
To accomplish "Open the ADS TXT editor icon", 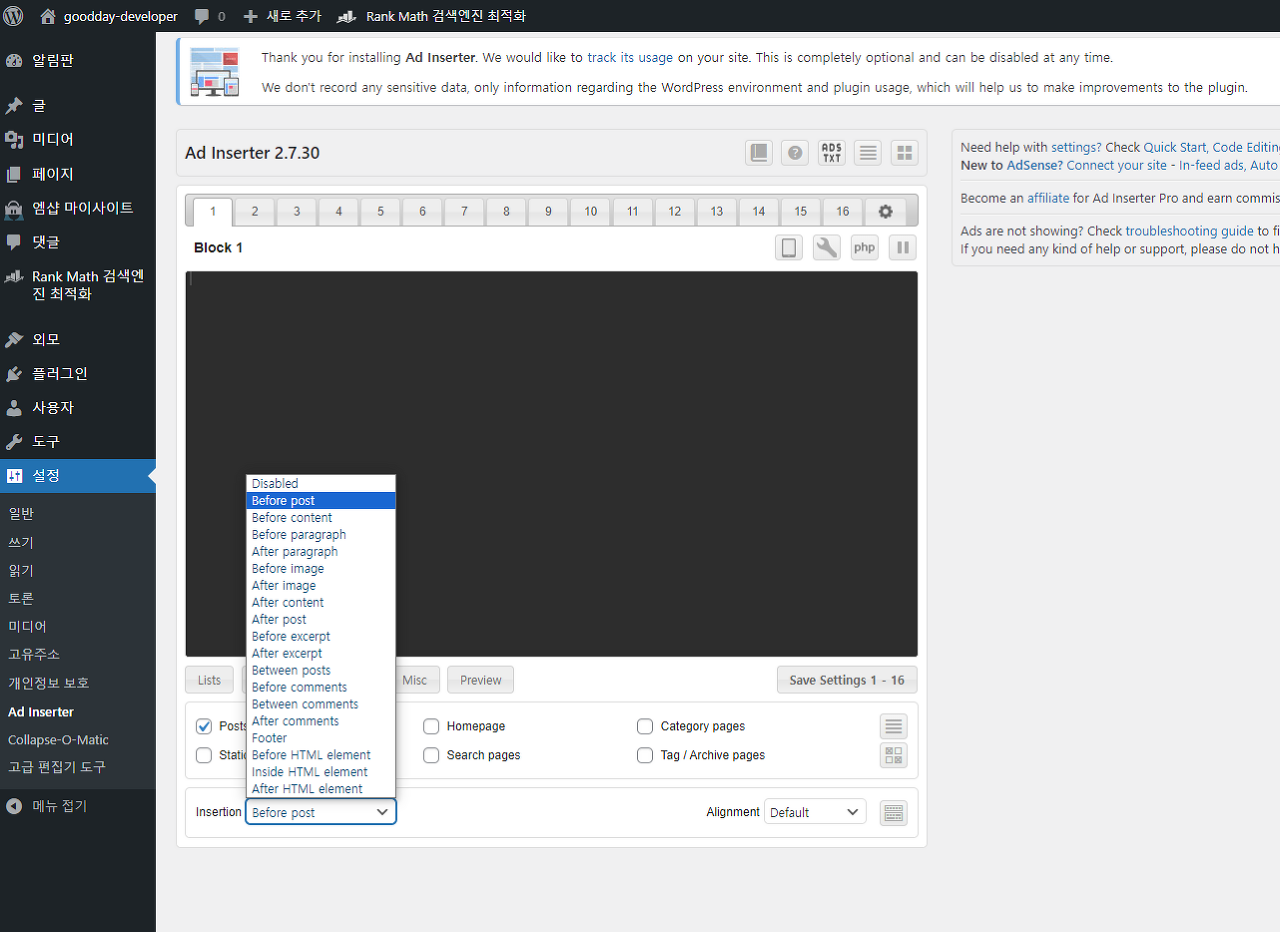I will click(x=831, y=153).
